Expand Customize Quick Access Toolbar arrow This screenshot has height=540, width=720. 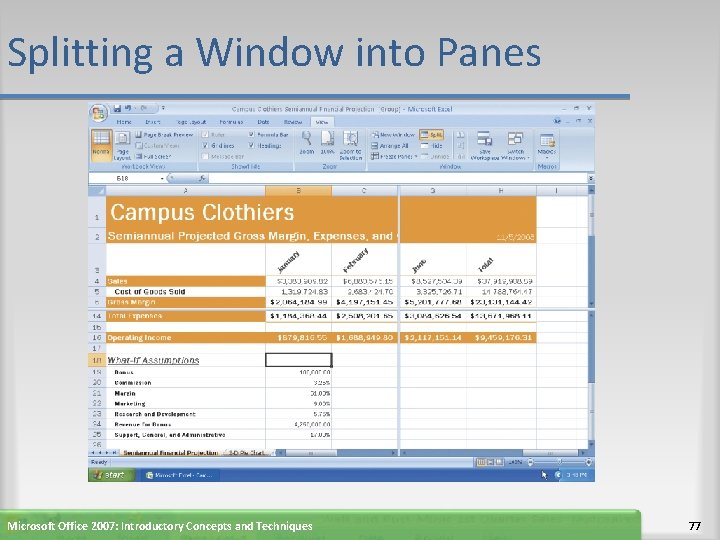163,108
